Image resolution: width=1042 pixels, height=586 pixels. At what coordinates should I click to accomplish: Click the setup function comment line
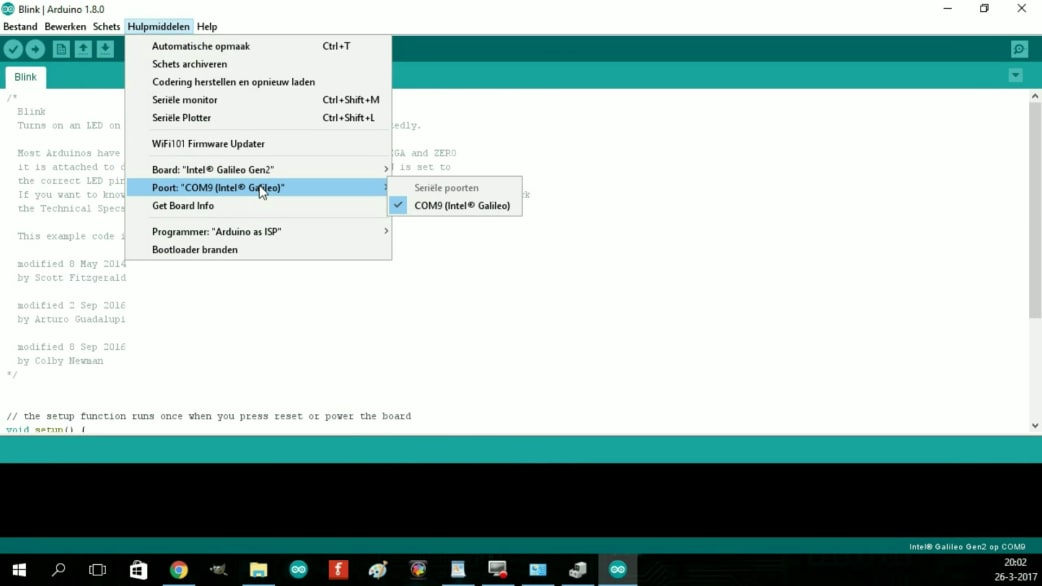pyautogui.click(x=209, y=416)
